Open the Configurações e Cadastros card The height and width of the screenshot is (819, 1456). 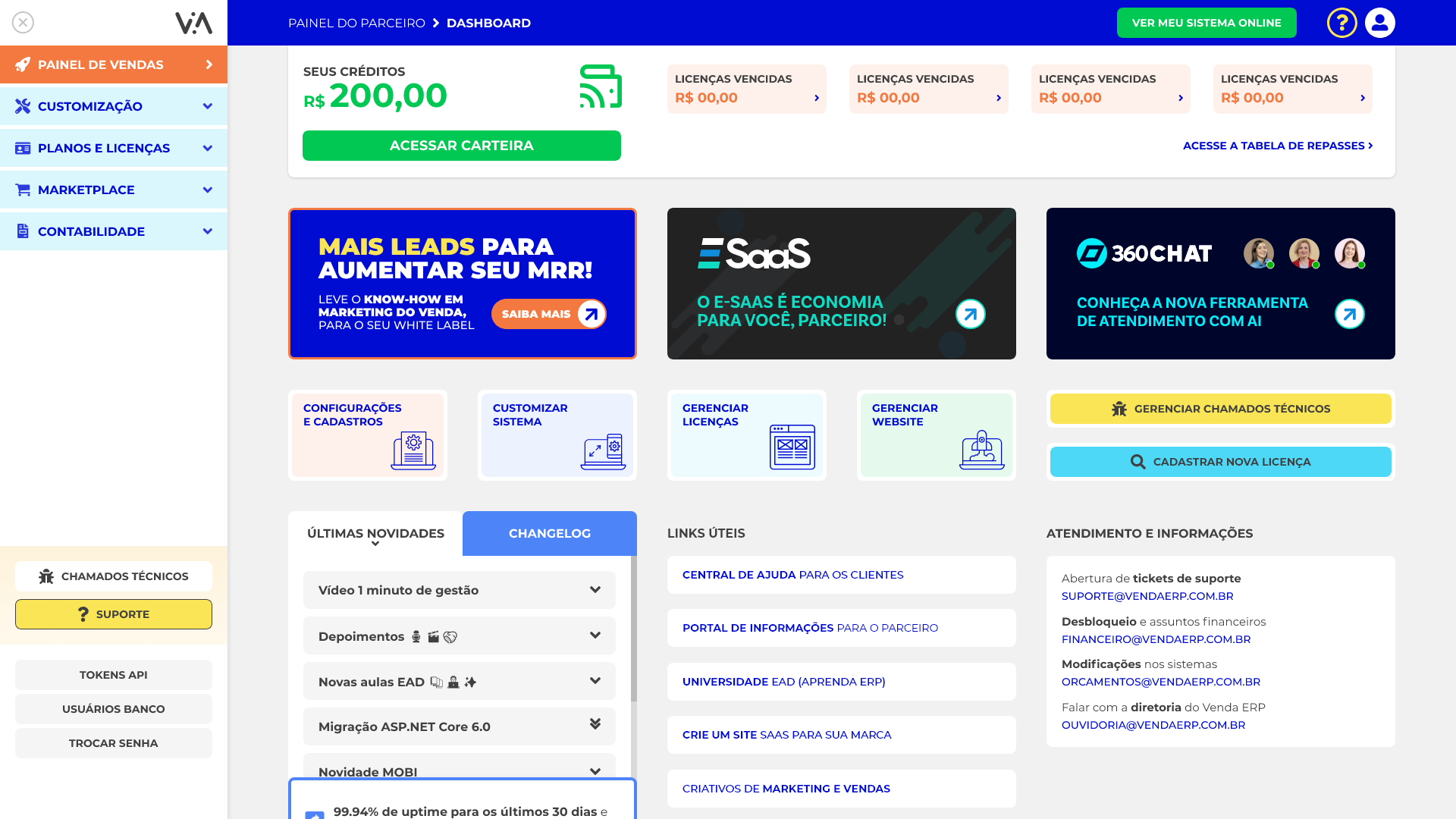(x=368, y=435)
